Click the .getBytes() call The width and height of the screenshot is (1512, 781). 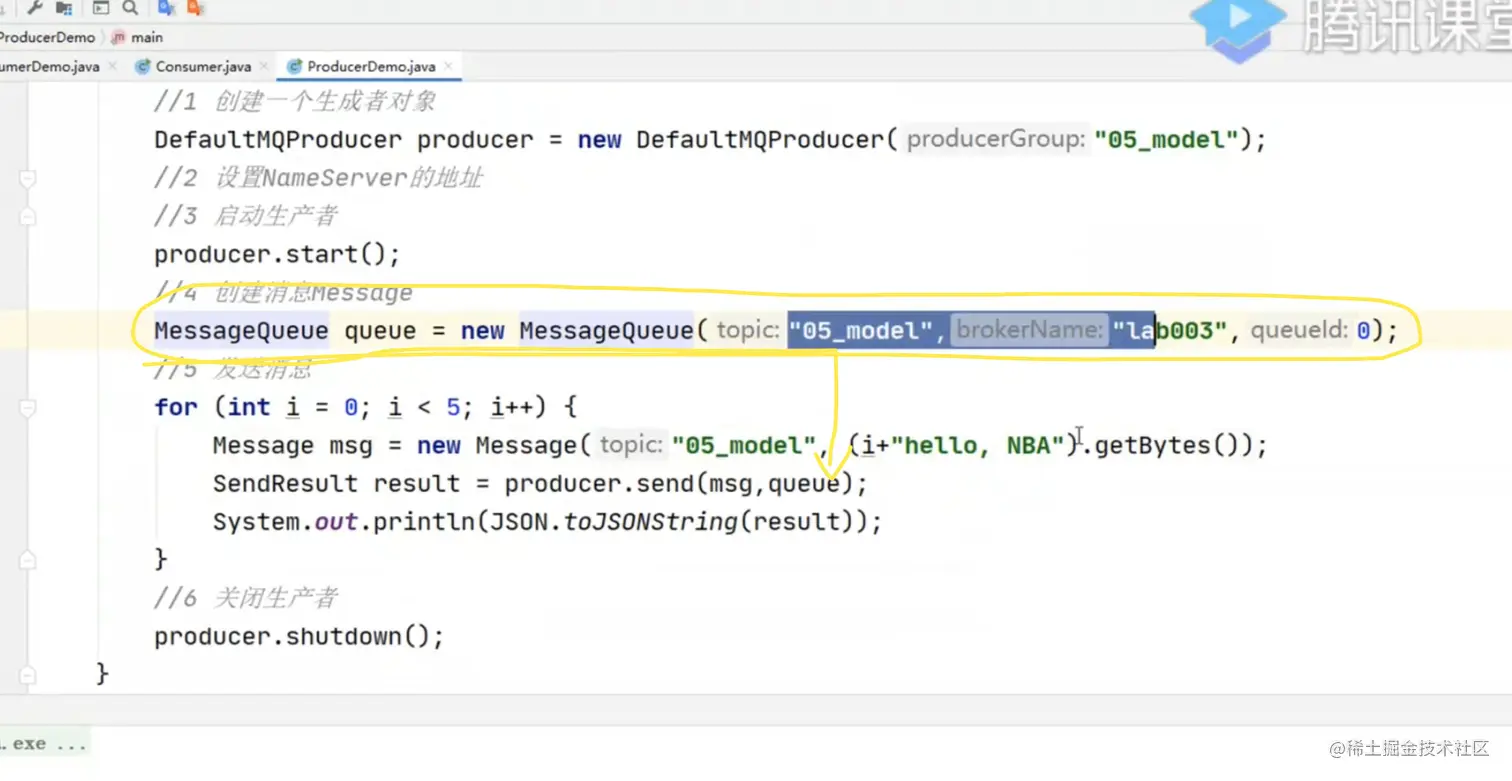point(1168,446)
